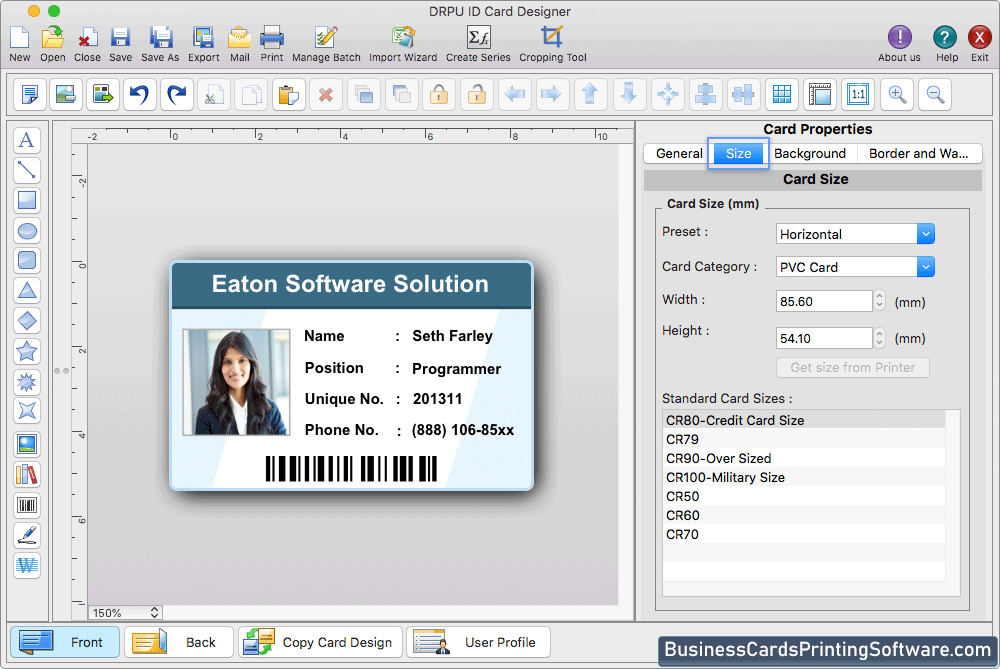The width and height of the screenshot is (1000, 669).
Task: Zoom out of the canvas
Action: tap(936, 95)
